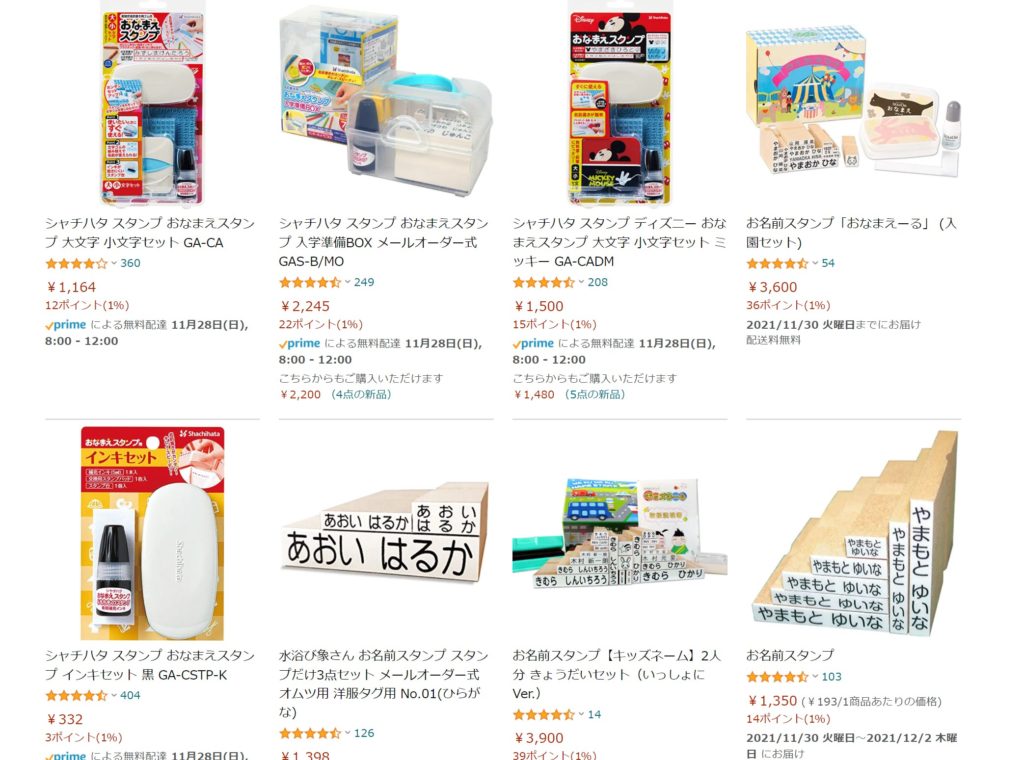The width and height of the screenshot is (1024, 760).
Task: Open the Shachihata ink set GA-CSTP-K image
Action: pyautogui.click(x=152, y=533)
